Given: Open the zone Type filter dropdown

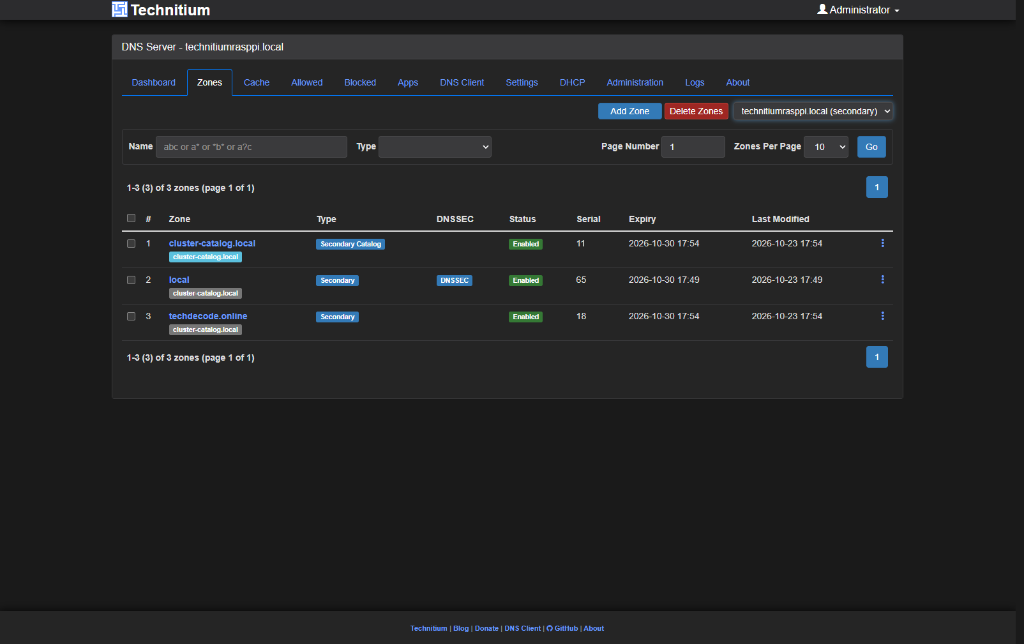Looking at the screenshot, I should (435, 147).
